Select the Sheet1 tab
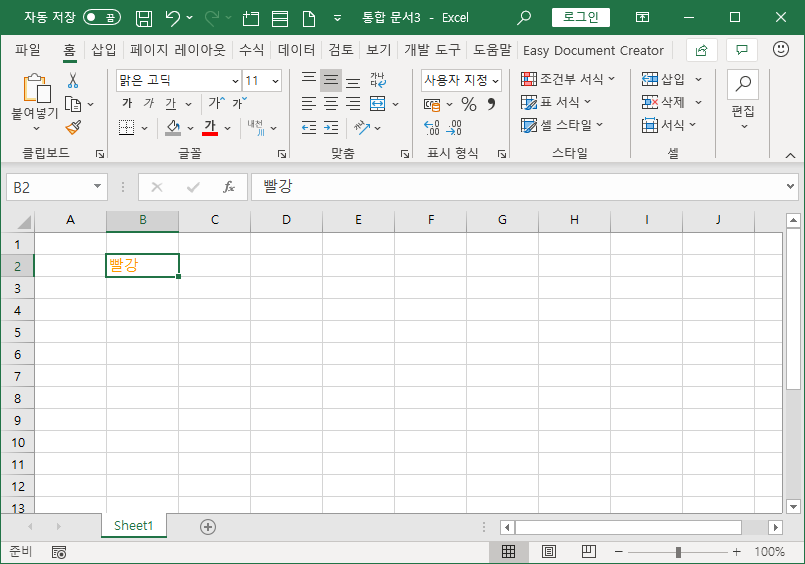This screenshot has height=564, width=805. 133,526
